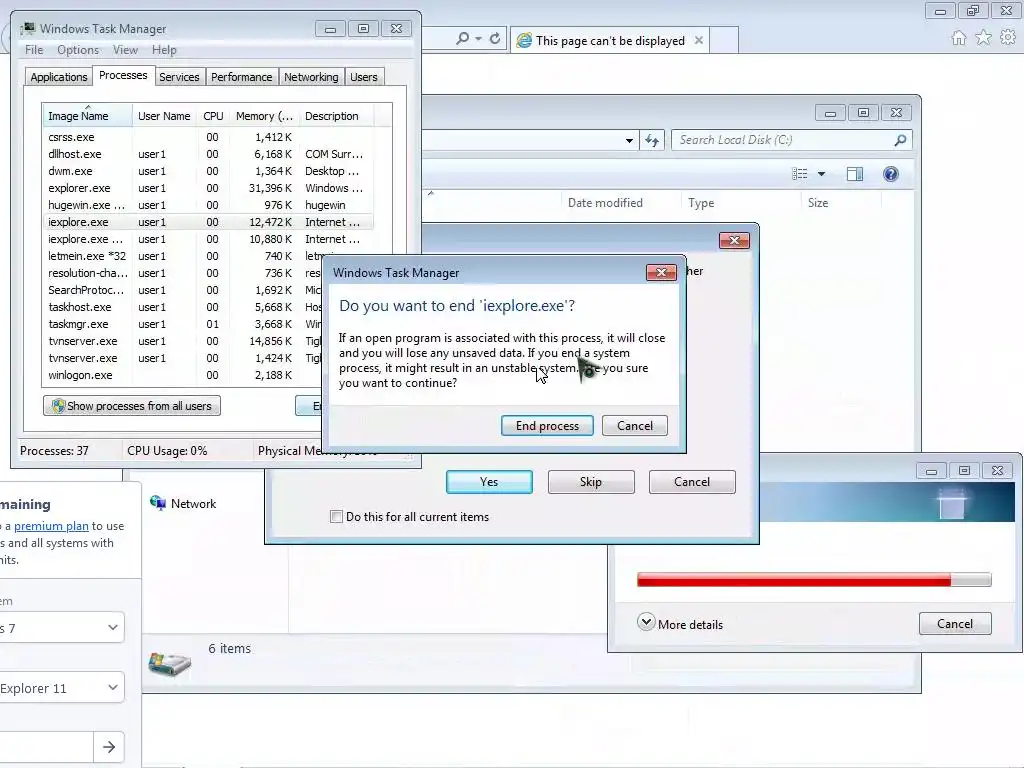Cancel the operation in the progress dialog
The height and width of the screenshot is (768, 1024).
(x=955, y=624)
